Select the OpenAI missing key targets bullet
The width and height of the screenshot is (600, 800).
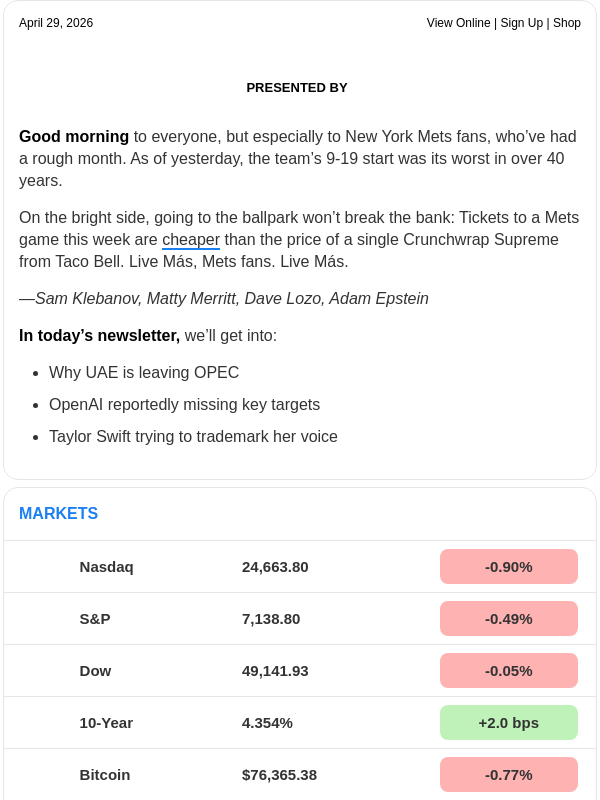184,405
